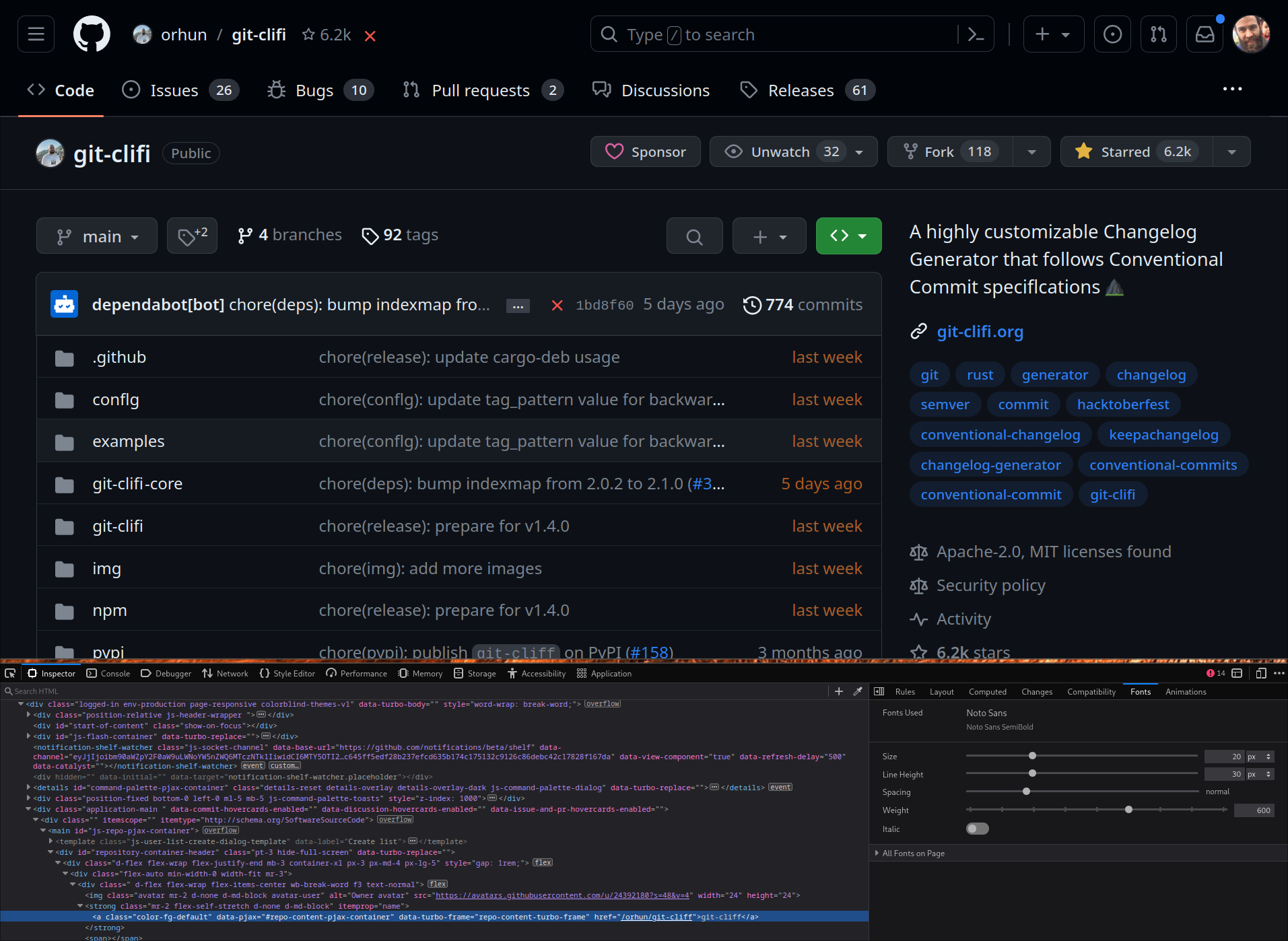This screenshot has width=1288, height=941.
Task: Click the file search magnifier in the repo
Action: pyautogui.click(x=694, y=236)
